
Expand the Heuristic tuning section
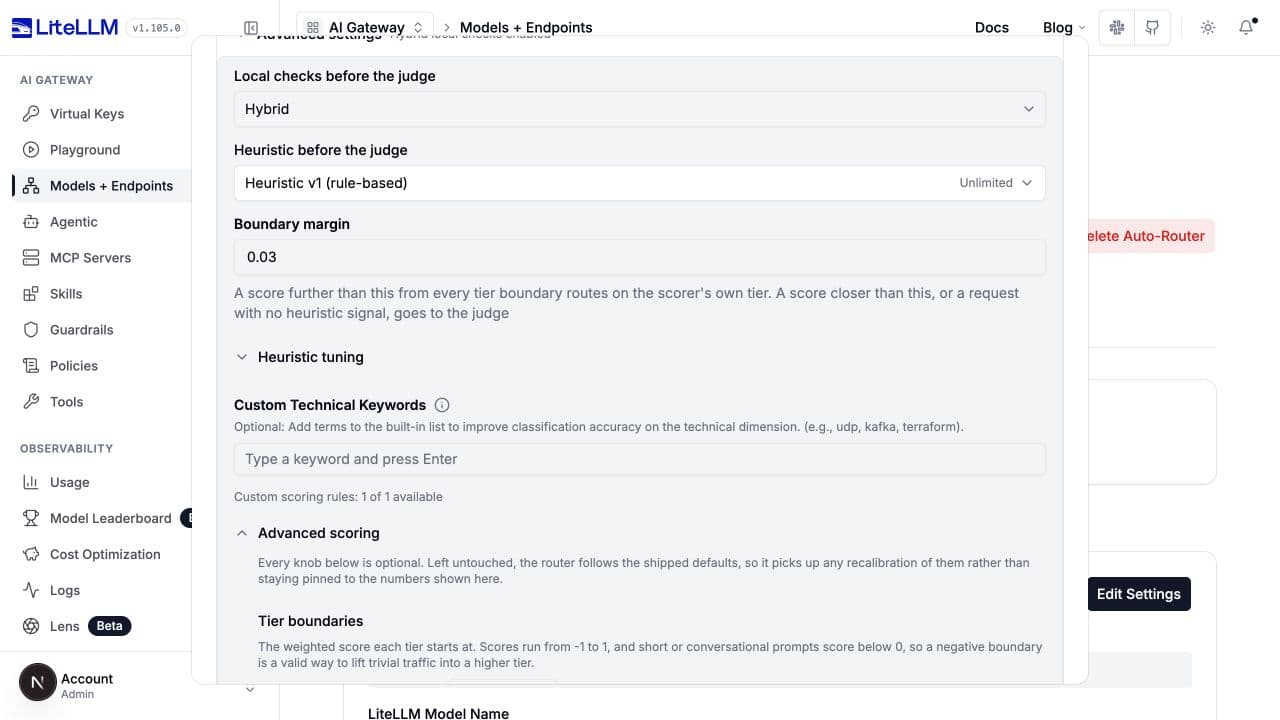point(300,357)
